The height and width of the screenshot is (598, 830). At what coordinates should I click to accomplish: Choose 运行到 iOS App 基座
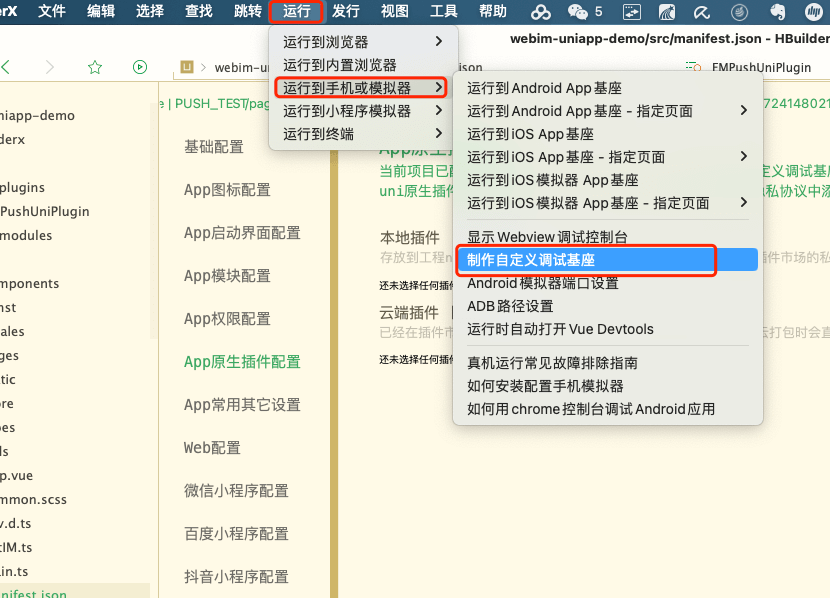[530, 134]
